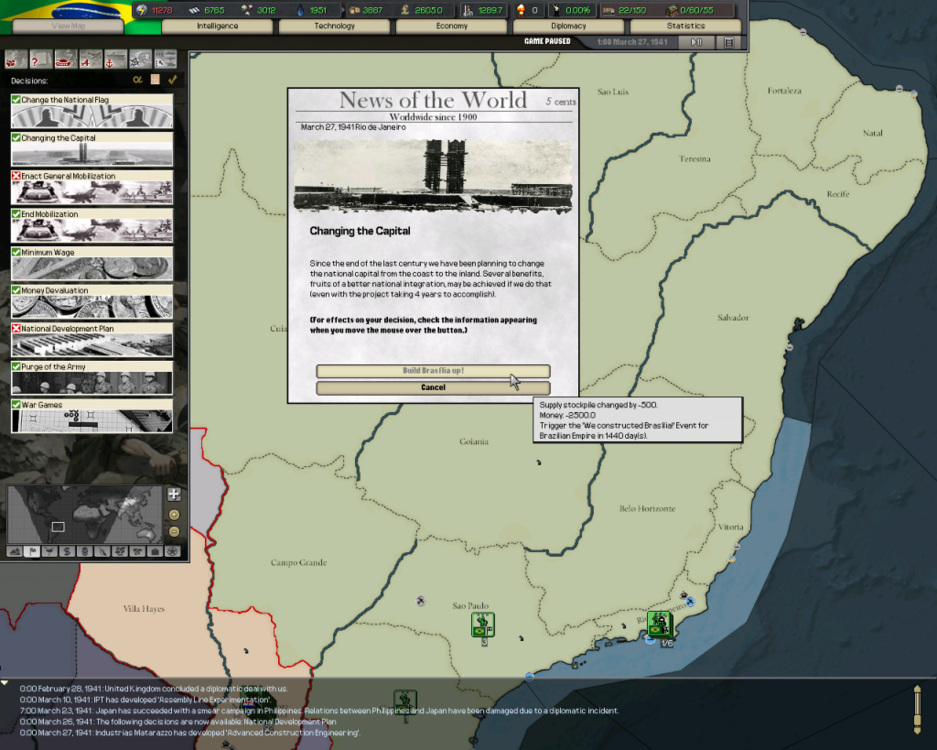
Task: Open the question-mark decisions panel icon
Action: click(41, 60)
